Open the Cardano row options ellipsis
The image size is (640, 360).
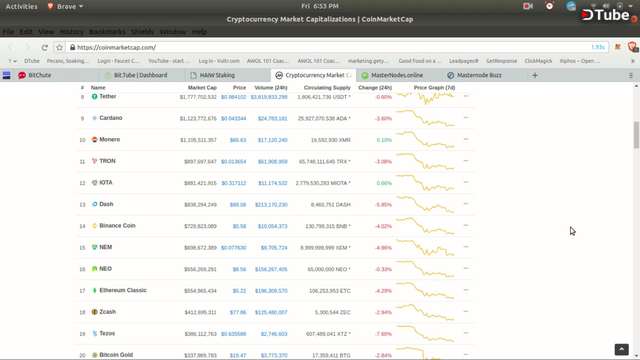pos(466,118)
